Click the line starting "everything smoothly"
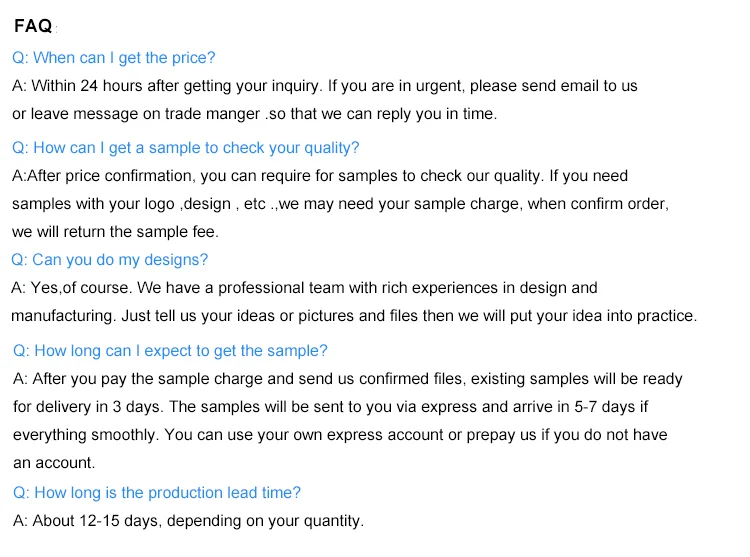Screen dimensions: 750x557 tap(340, 435)
